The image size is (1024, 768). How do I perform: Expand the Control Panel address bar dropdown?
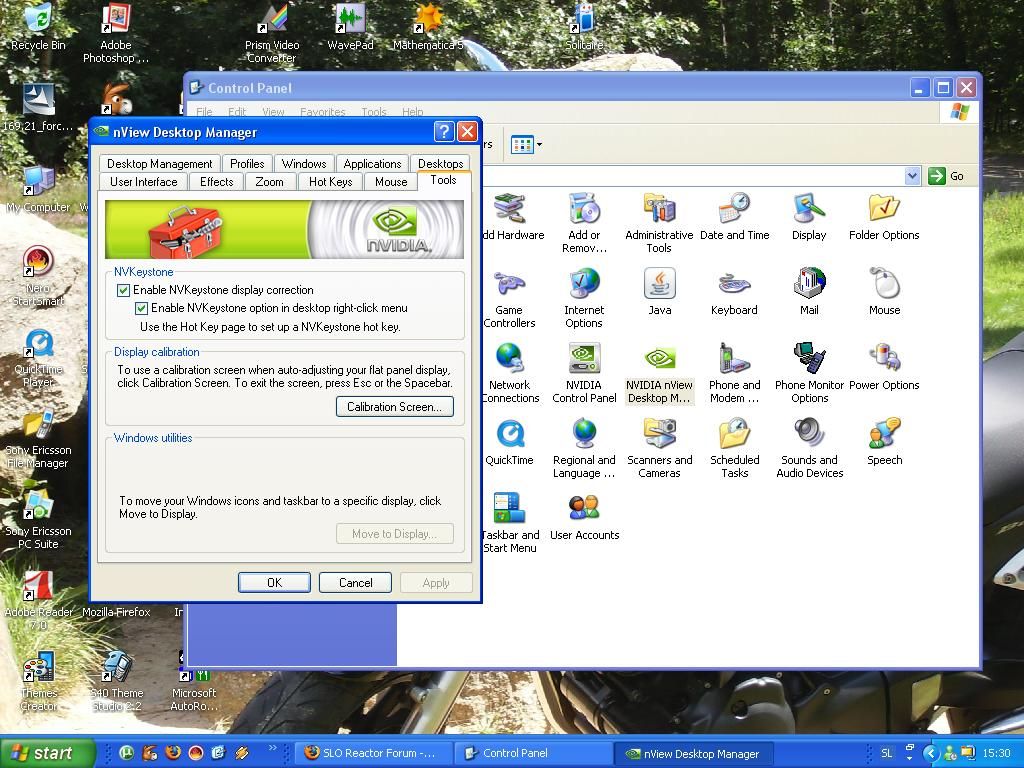click(x=912, y=176)
